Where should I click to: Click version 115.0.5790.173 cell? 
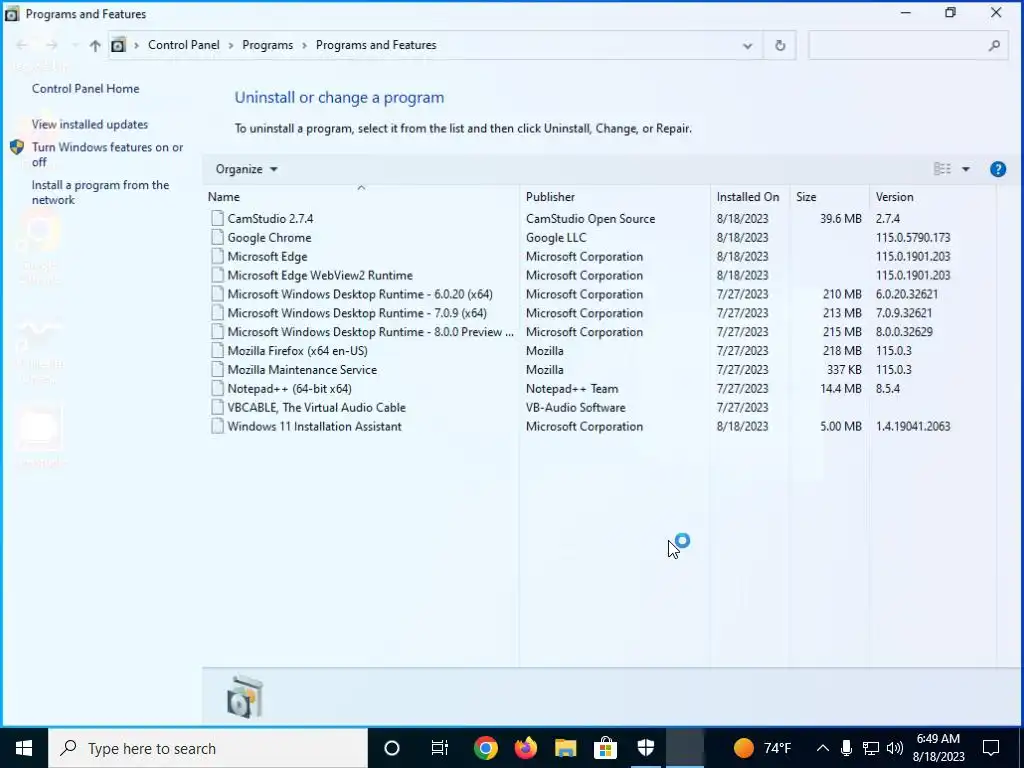[x=912, y=238]
